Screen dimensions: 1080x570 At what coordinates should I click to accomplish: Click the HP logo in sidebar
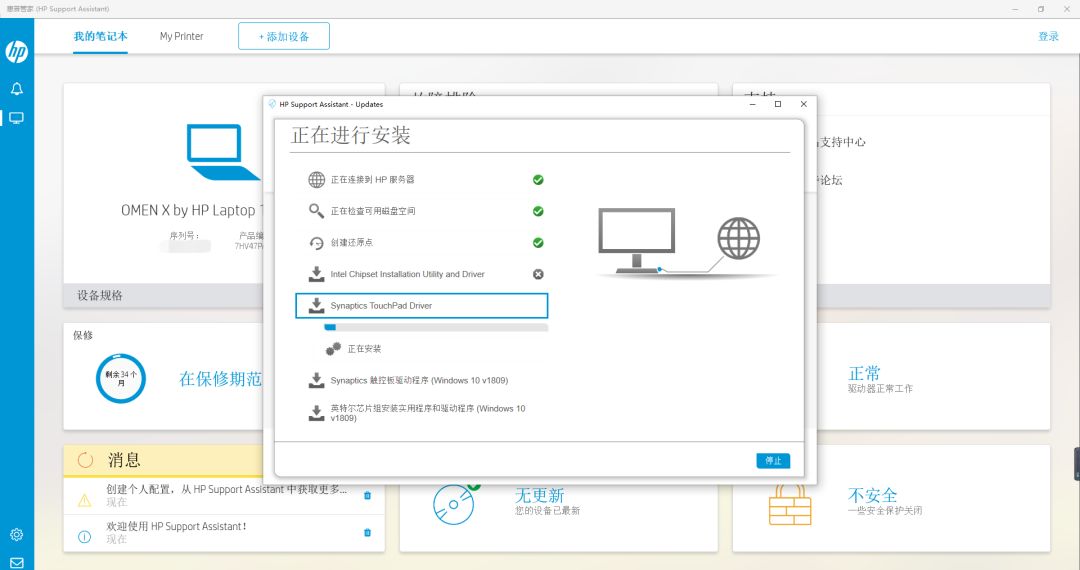point(17,52)
